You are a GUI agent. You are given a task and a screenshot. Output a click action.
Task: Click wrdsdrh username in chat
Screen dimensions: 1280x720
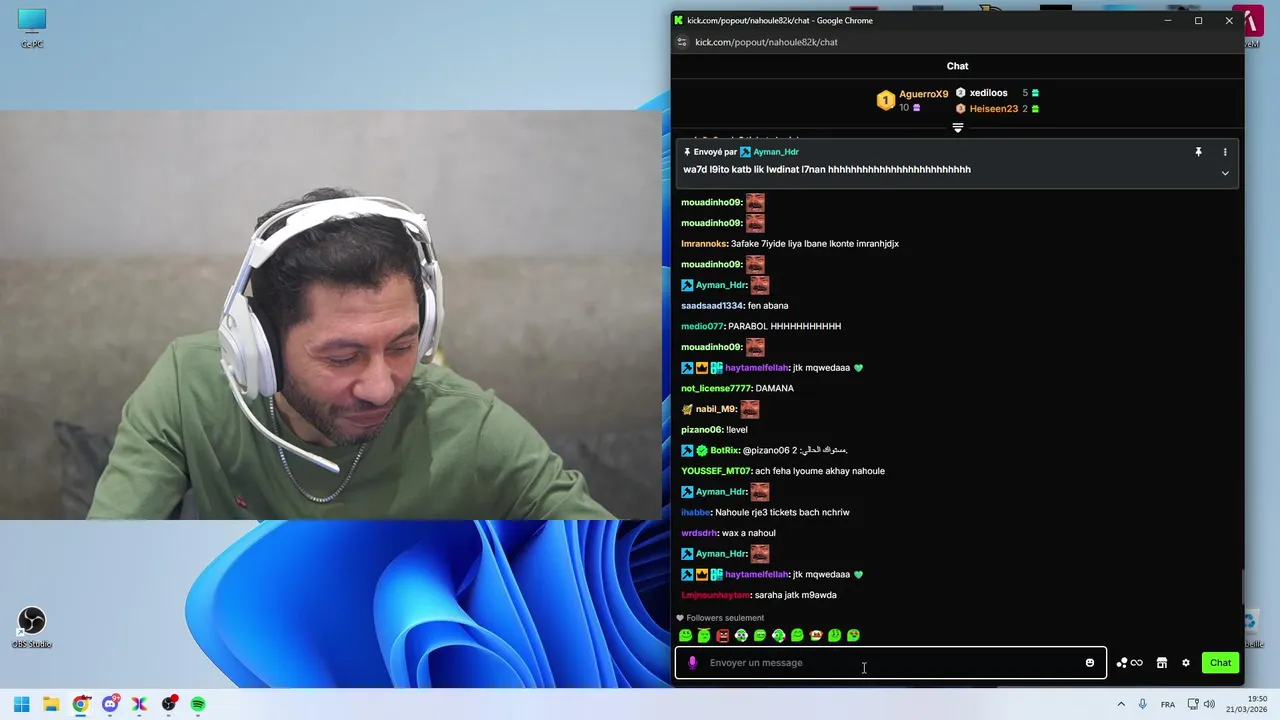coord(699,534)
